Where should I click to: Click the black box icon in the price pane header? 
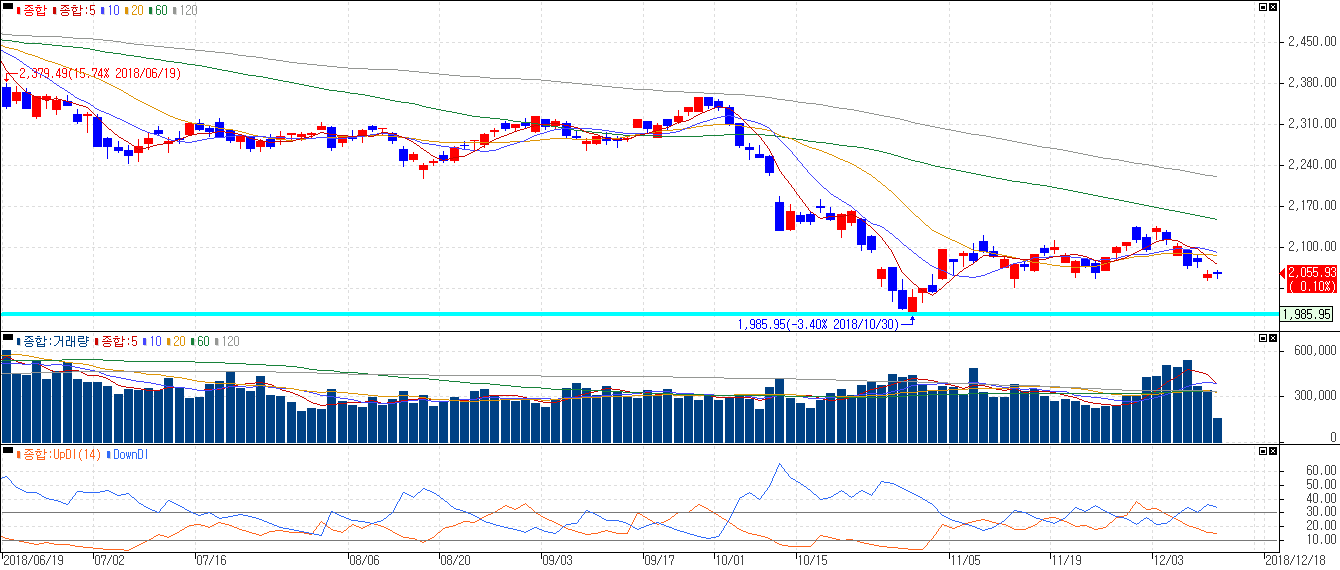(x=8, y=7)
